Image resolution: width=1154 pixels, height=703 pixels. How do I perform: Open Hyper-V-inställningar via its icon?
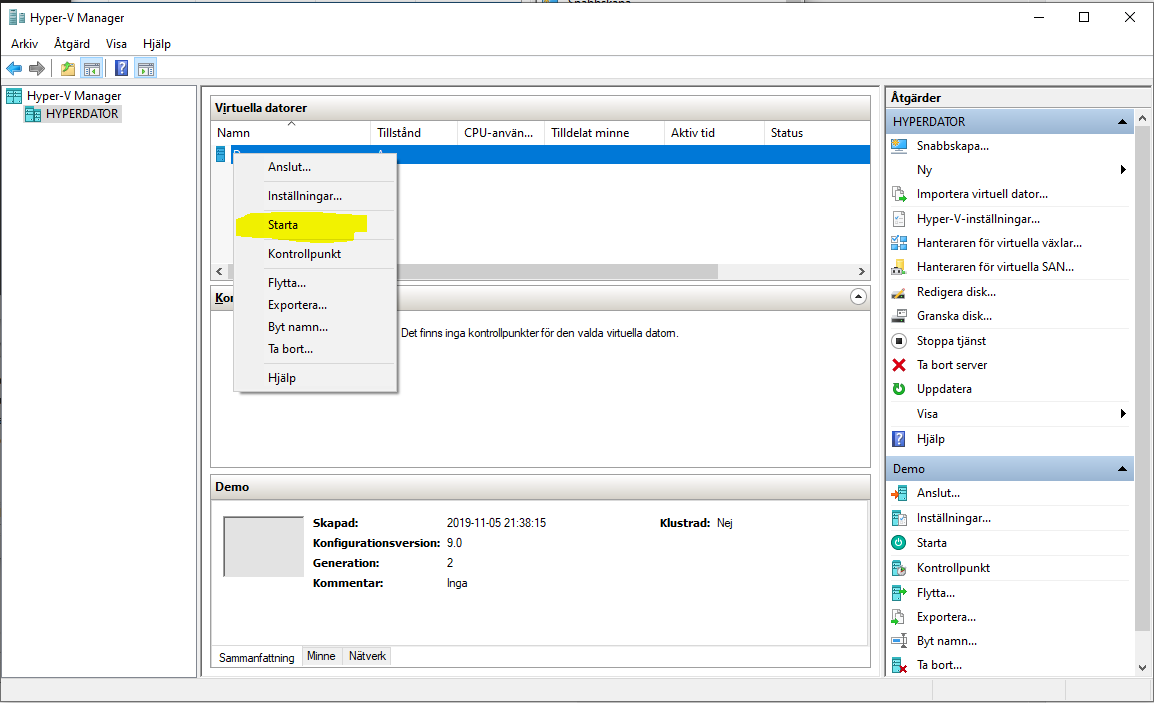coord(899,219)
